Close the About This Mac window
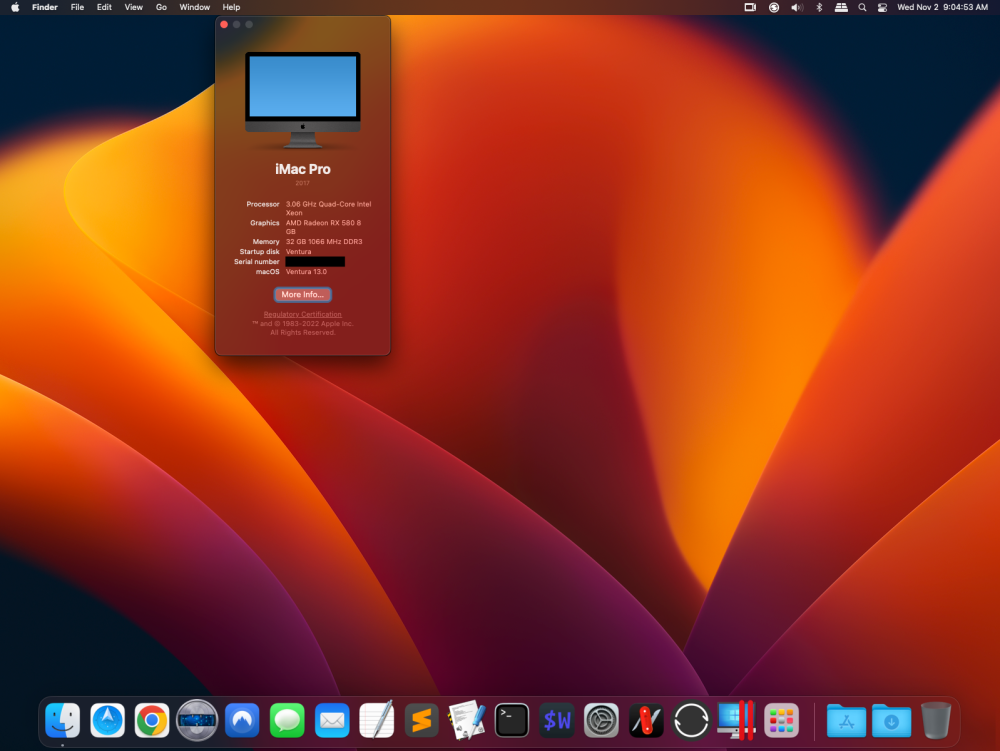Image resolution: width=1000 pixels, height=751 pixels. (224, 24)
